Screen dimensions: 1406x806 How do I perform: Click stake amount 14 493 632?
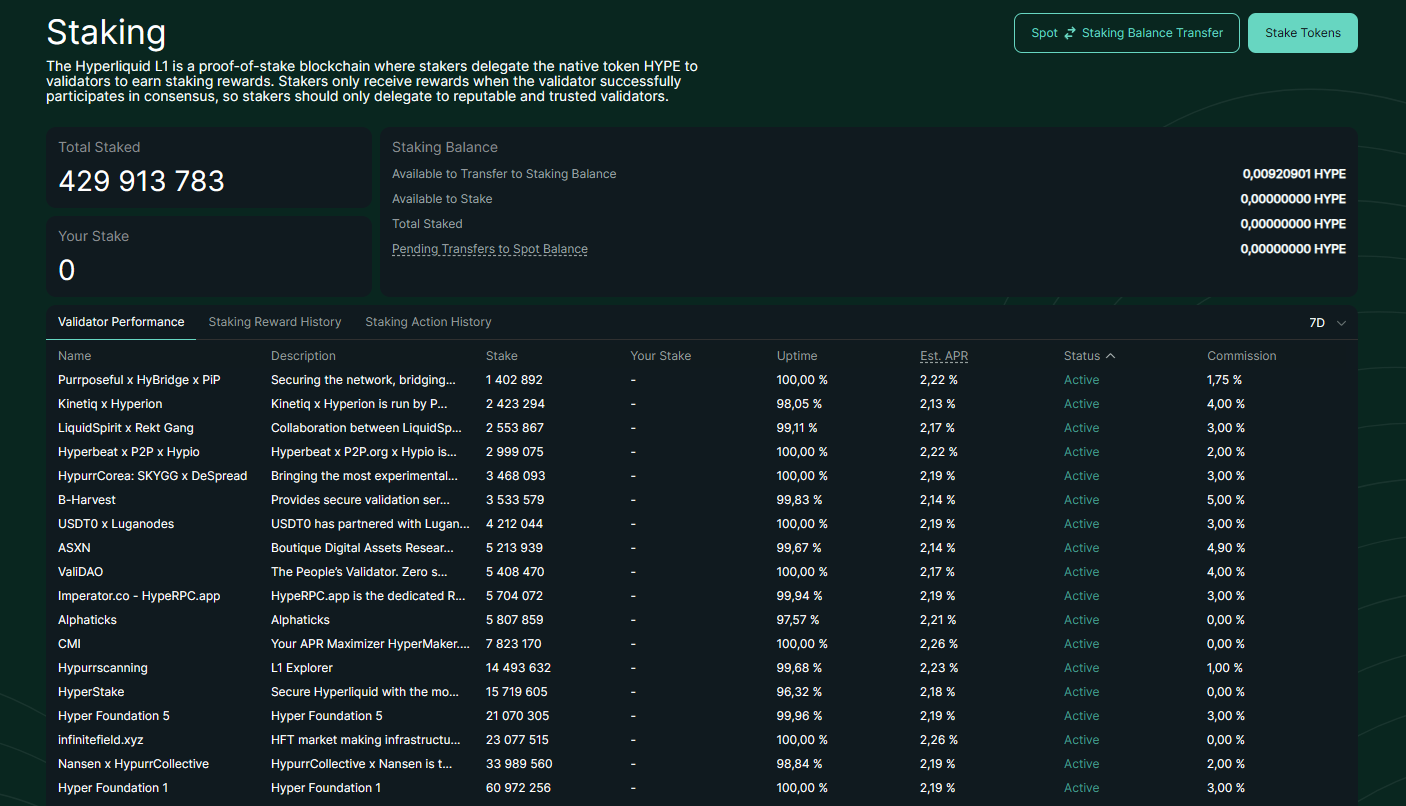[x=518, y=668]
